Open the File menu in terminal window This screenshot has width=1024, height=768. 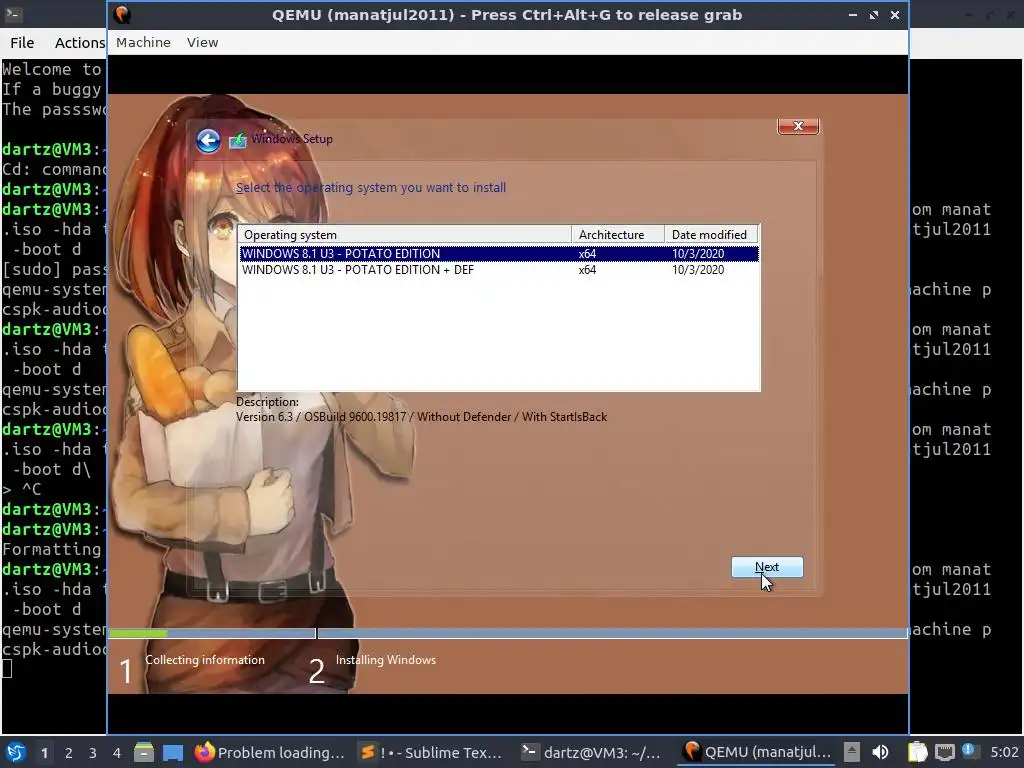click(22, 42)
